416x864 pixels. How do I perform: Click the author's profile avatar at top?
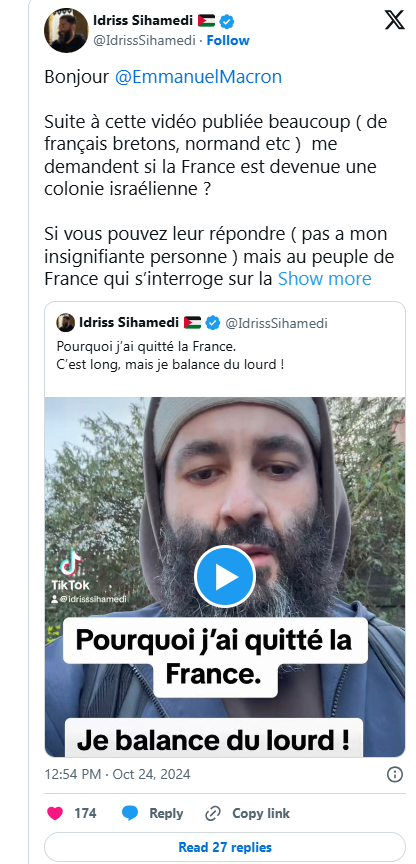click(x=66, y=30)
